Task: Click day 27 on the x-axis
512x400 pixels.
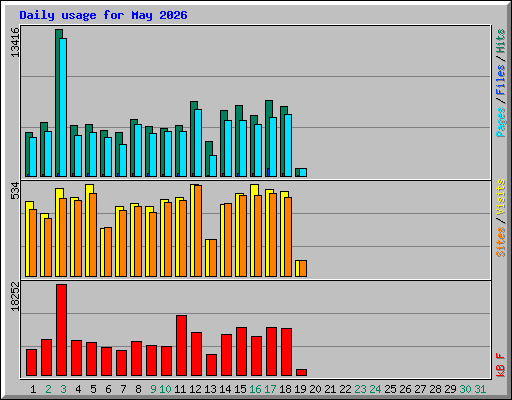Action: coord(420,389)
